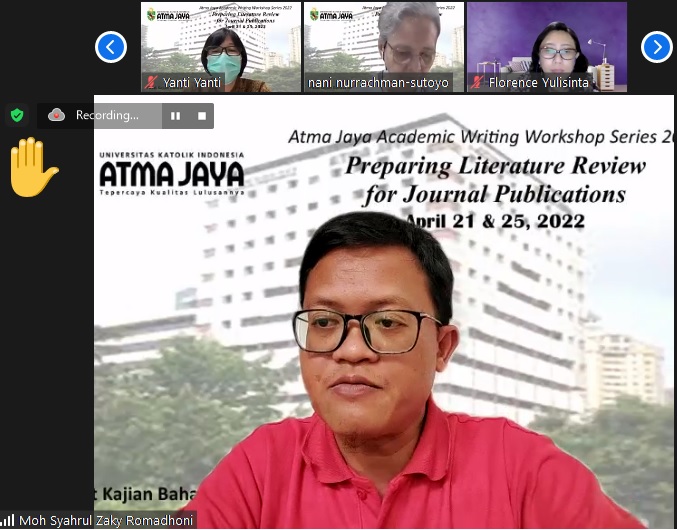The width and height of the screenshot is (677, 530).
Task: Click the main speaker video of Moh Syahrul
Action: tap(383, 312)
